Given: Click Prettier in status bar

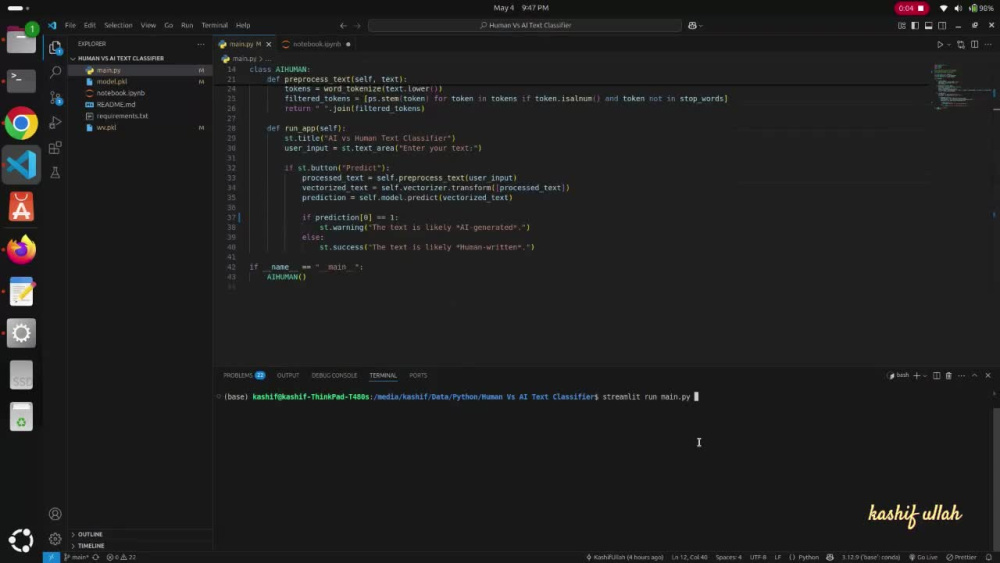Looking at the screenshot, I should pyautogui.click(x=961, y=557).
